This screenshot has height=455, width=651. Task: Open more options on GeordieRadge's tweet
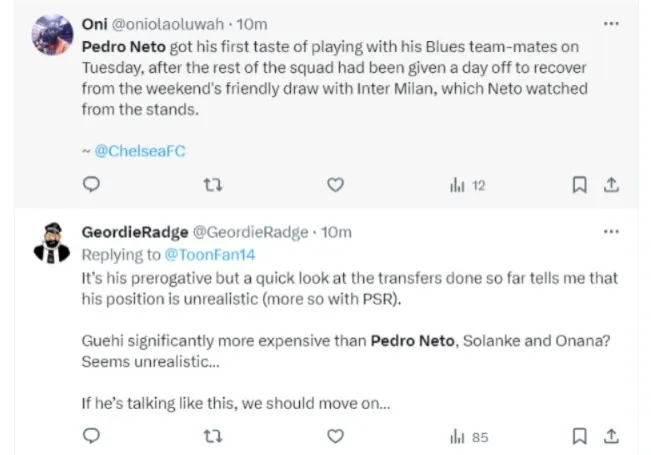click(612, 231)
